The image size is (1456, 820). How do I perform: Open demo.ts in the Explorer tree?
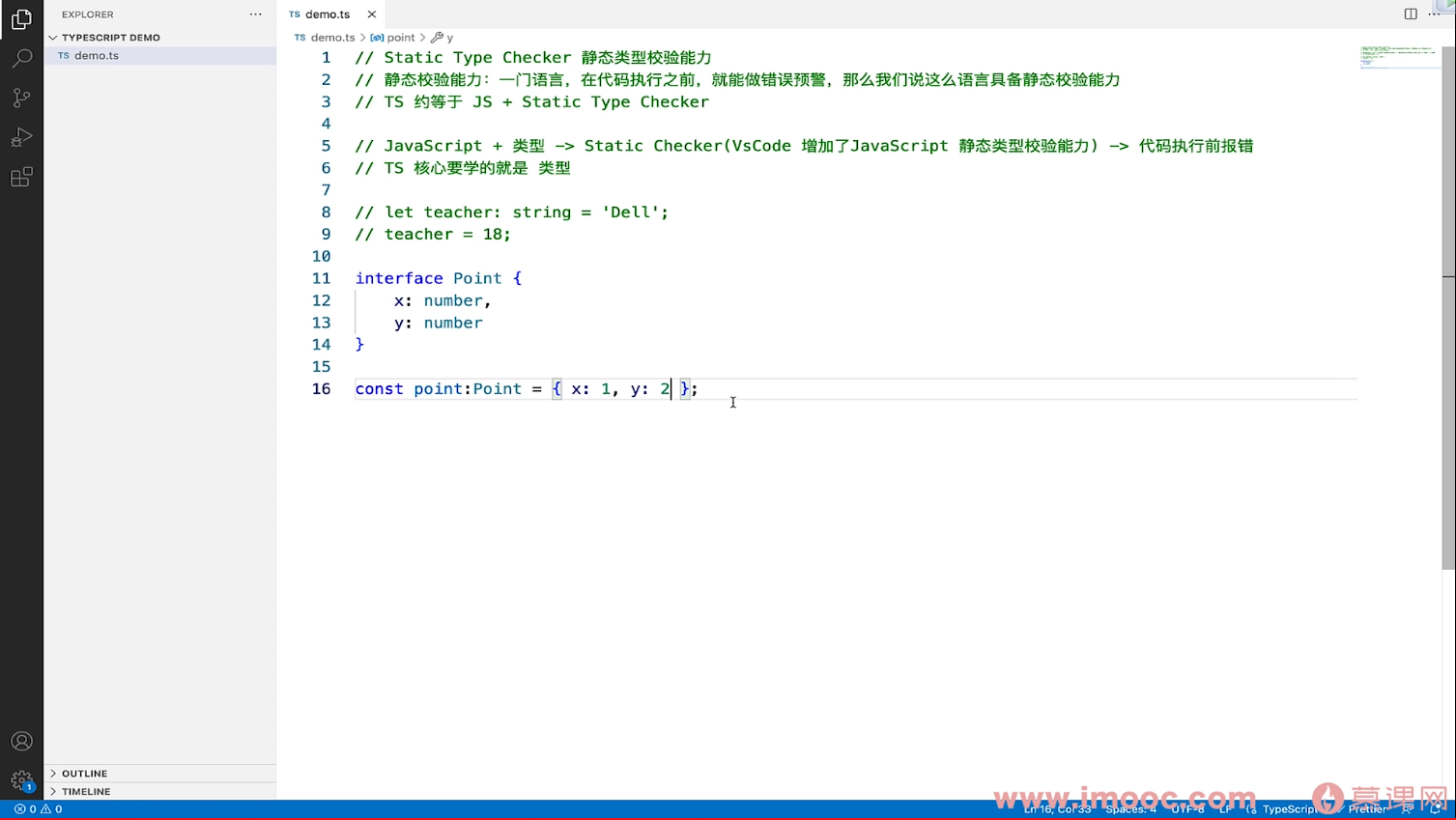point(159,56)
